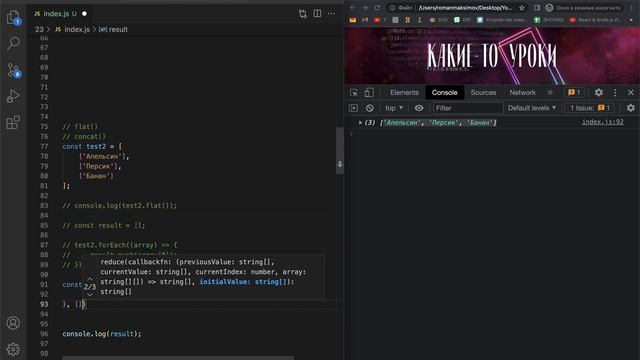Switch to the Console tab
The width and height of the screenshot is (640, 360).
(444, 93)
